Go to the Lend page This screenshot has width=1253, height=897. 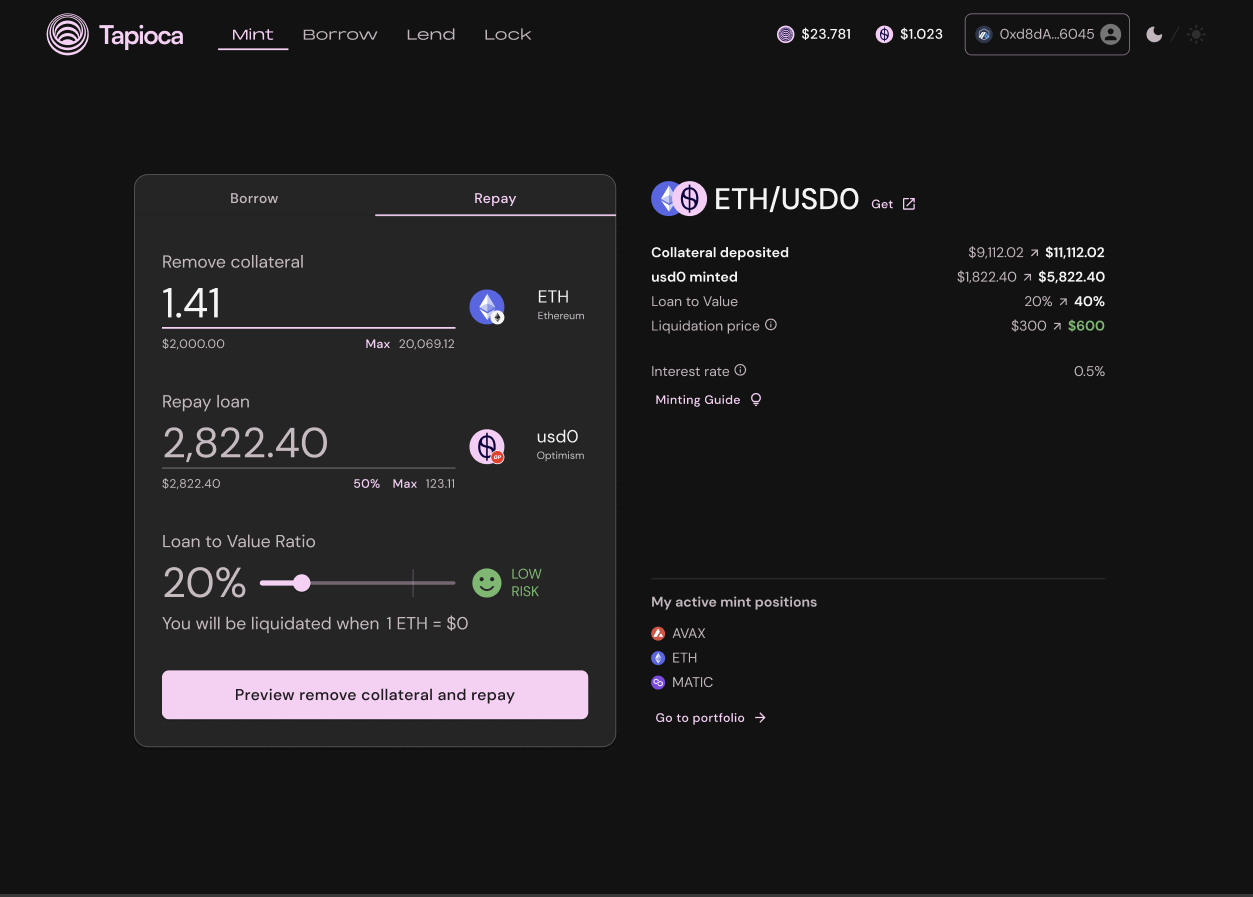coord(431,34)
